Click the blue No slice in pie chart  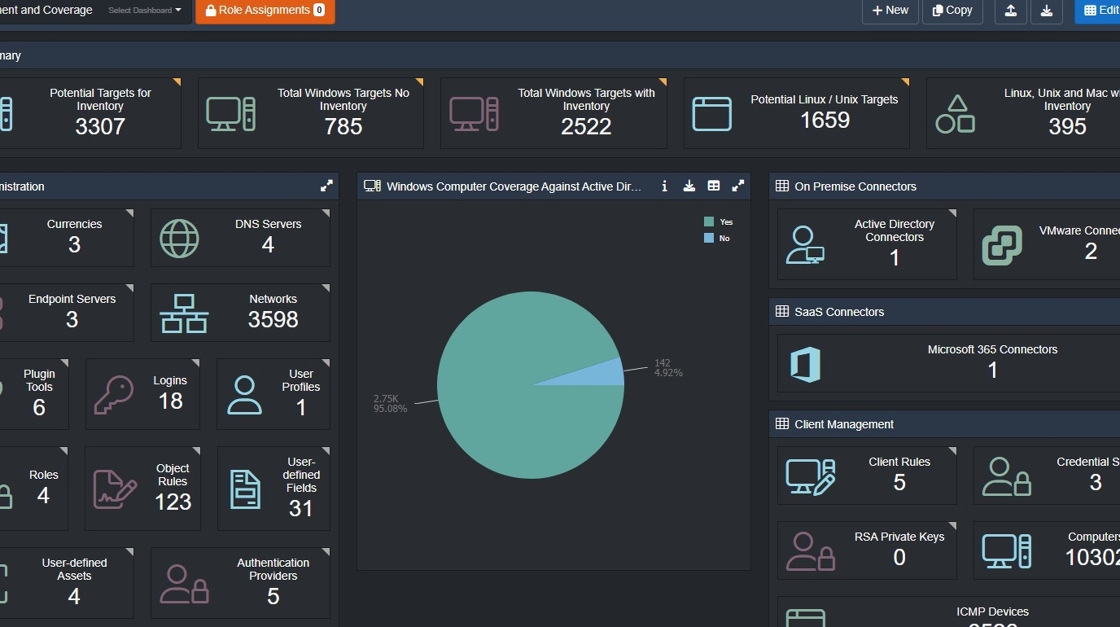tap(604, 373)
